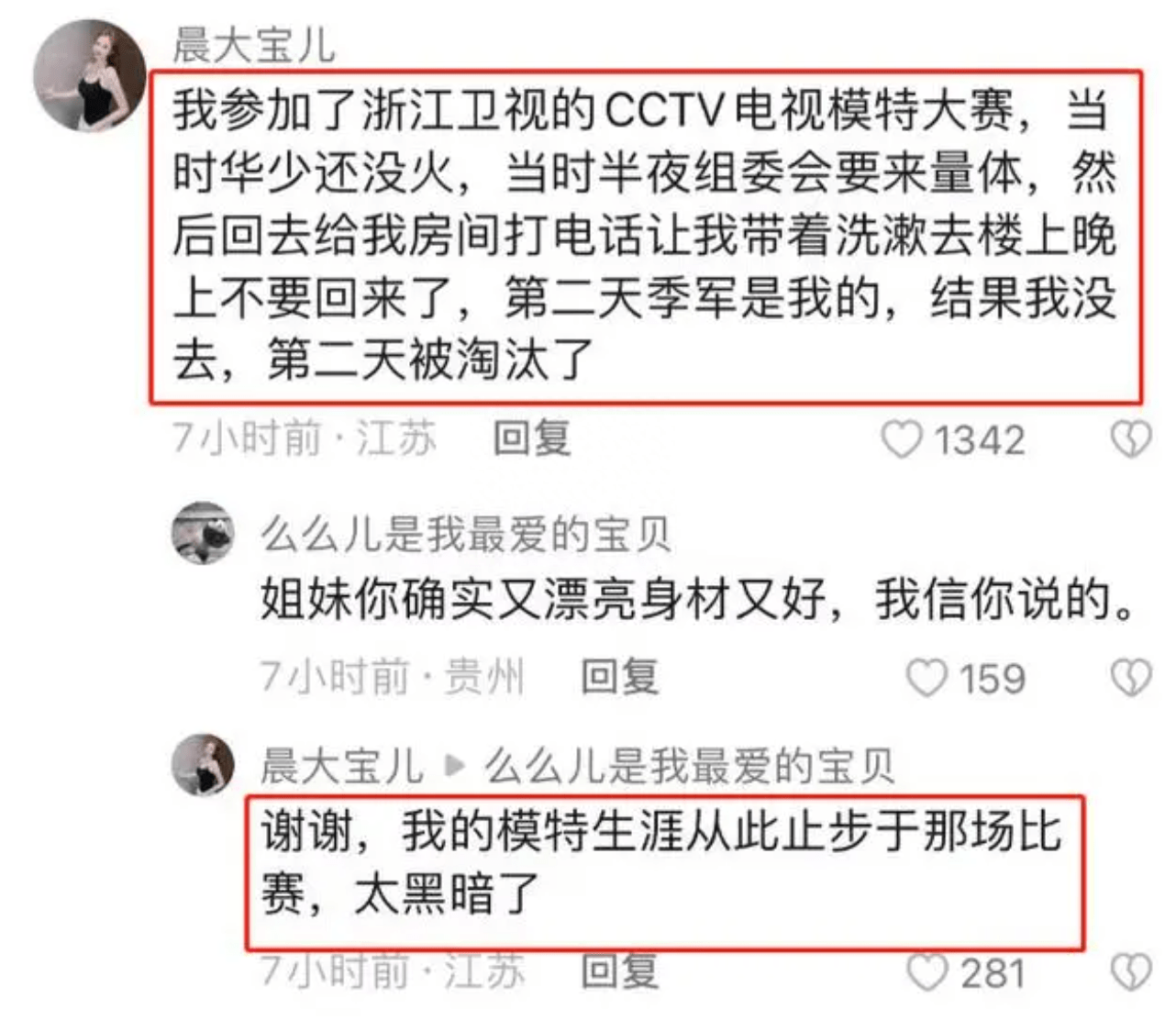Open replied-to user 么么儿是我最爱的宝贝 after arrow
This screenshot has height=1020, width=1176.
(x=689, y=766)
